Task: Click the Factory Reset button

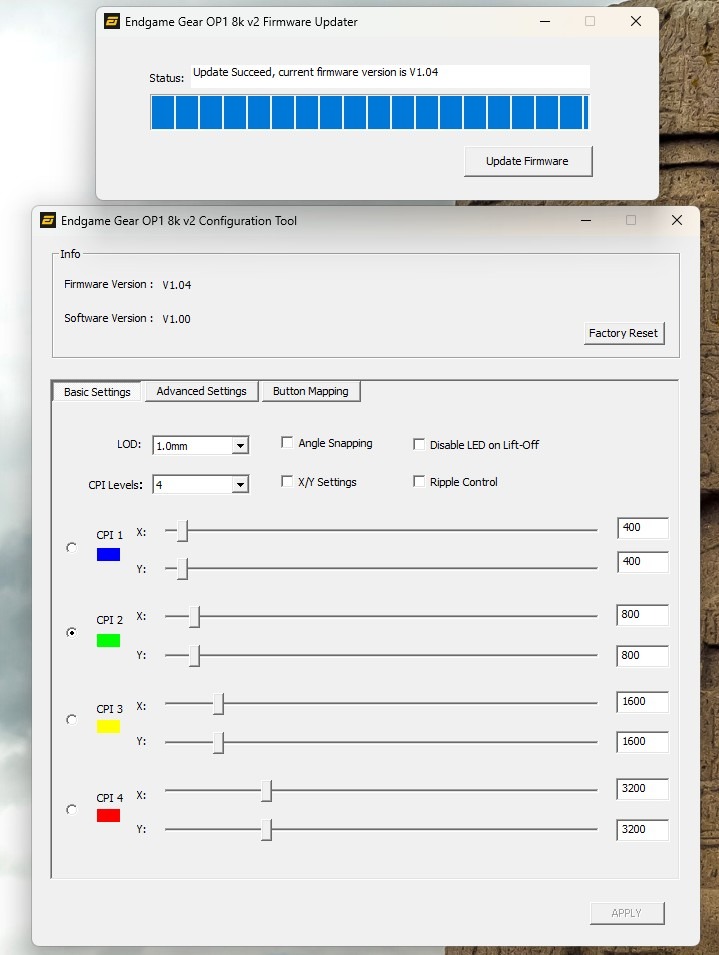Action: (623, 333)
